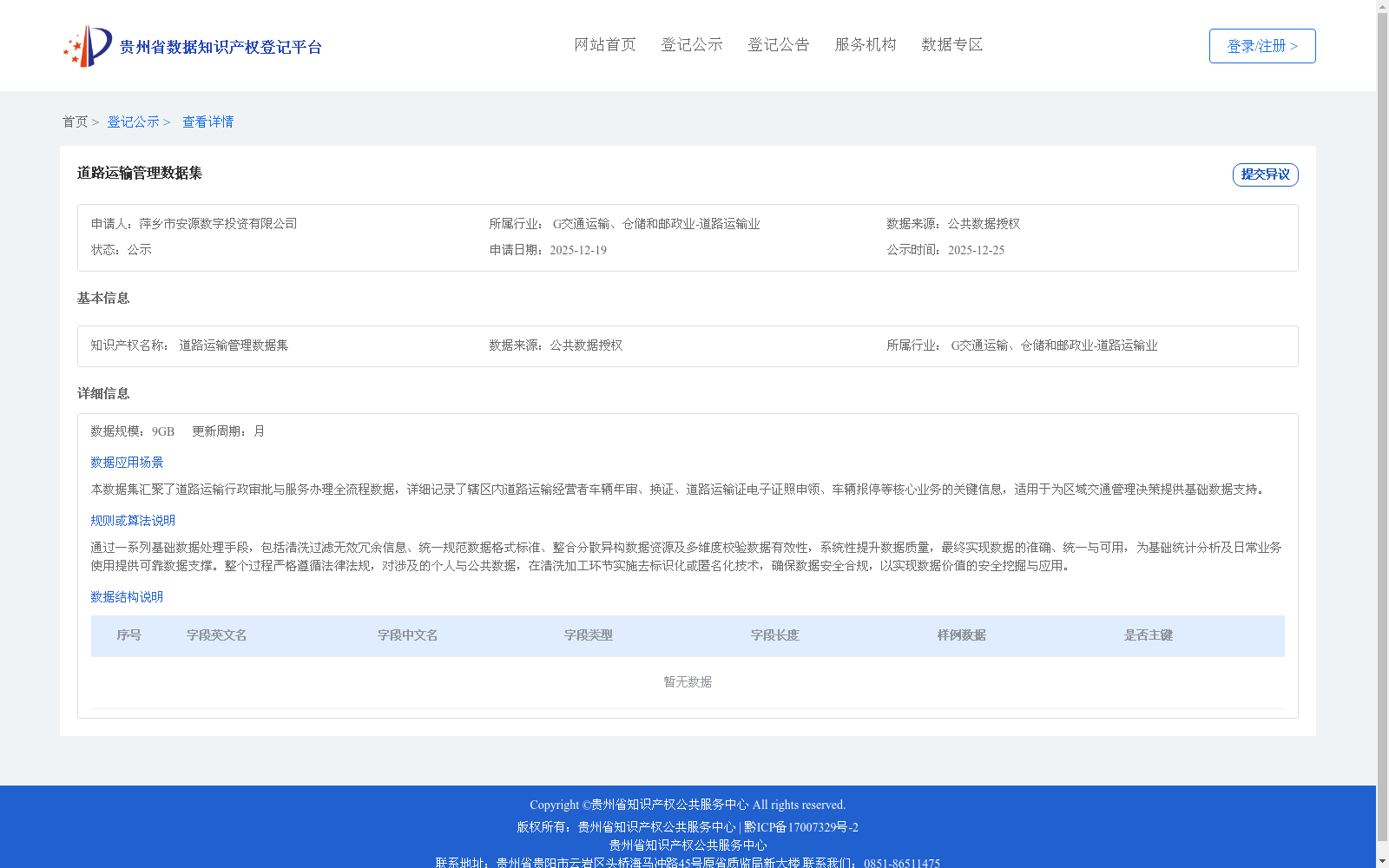
Task: Select 服务机构 in the top menu
Action: tap(866, 44)
